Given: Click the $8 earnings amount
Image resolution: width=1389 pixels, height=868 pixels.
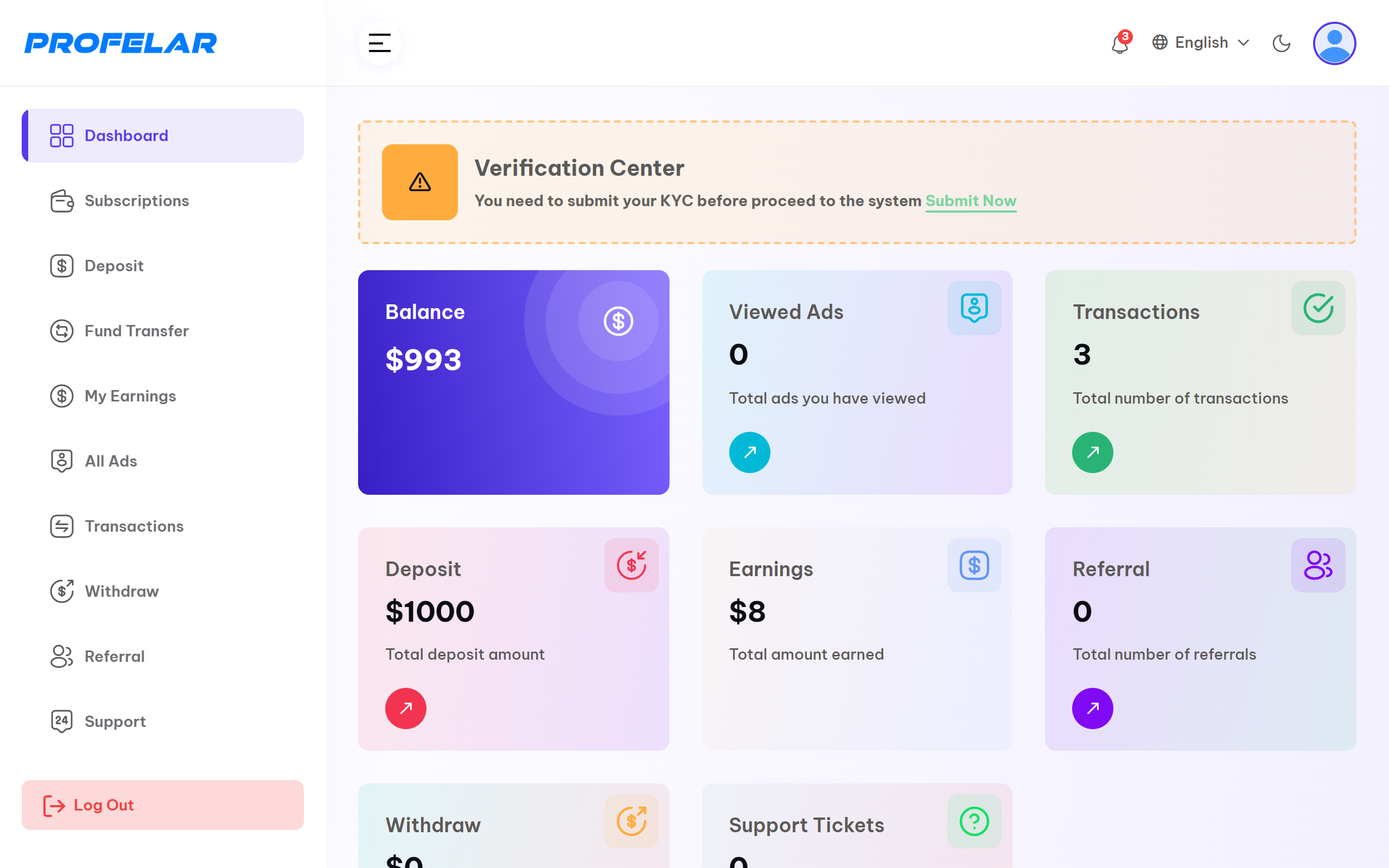Looking at the screenshot, I should coord(747,611).
